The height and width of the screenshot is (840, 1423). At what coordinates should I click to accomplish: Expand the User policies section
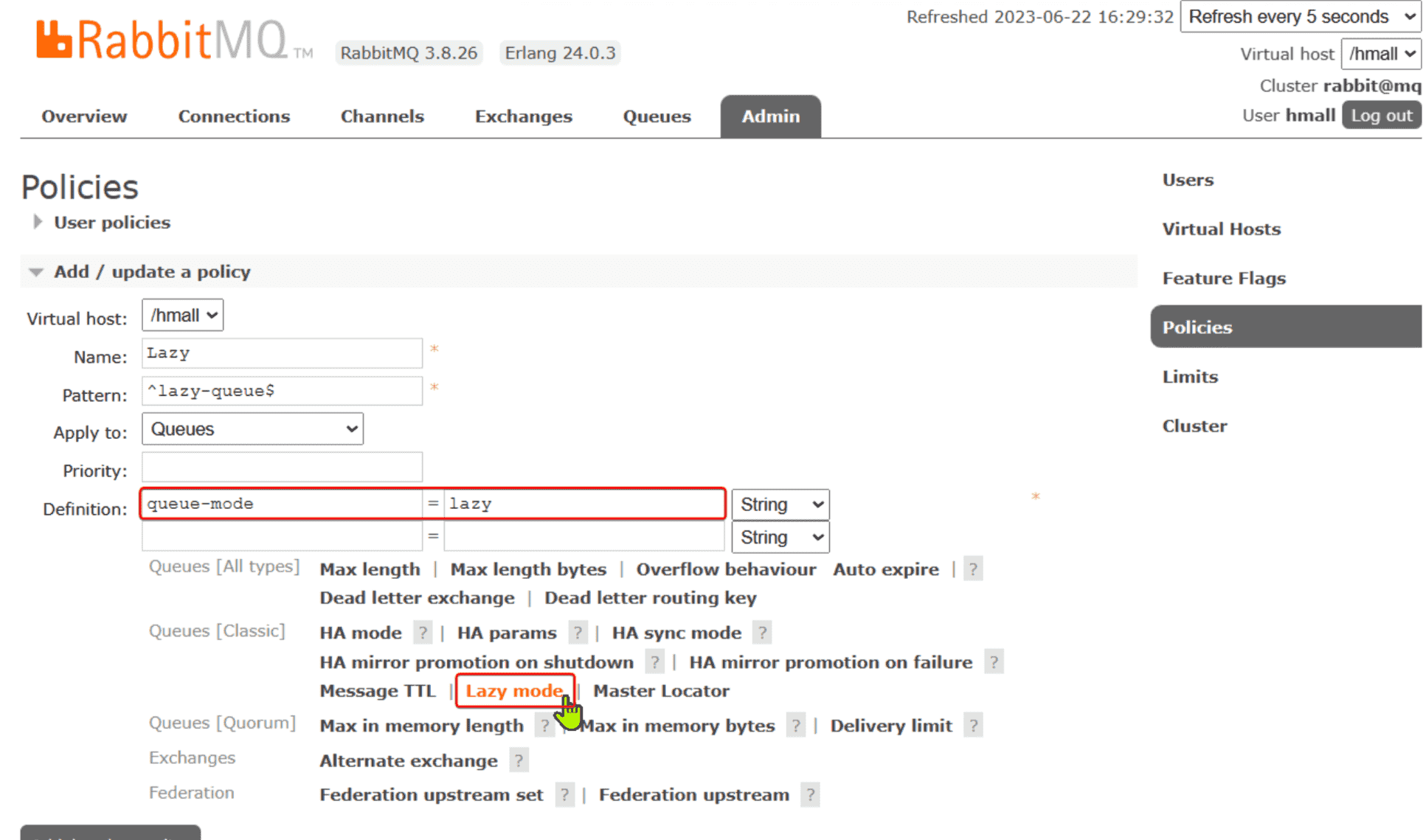(x=111, y=223)
